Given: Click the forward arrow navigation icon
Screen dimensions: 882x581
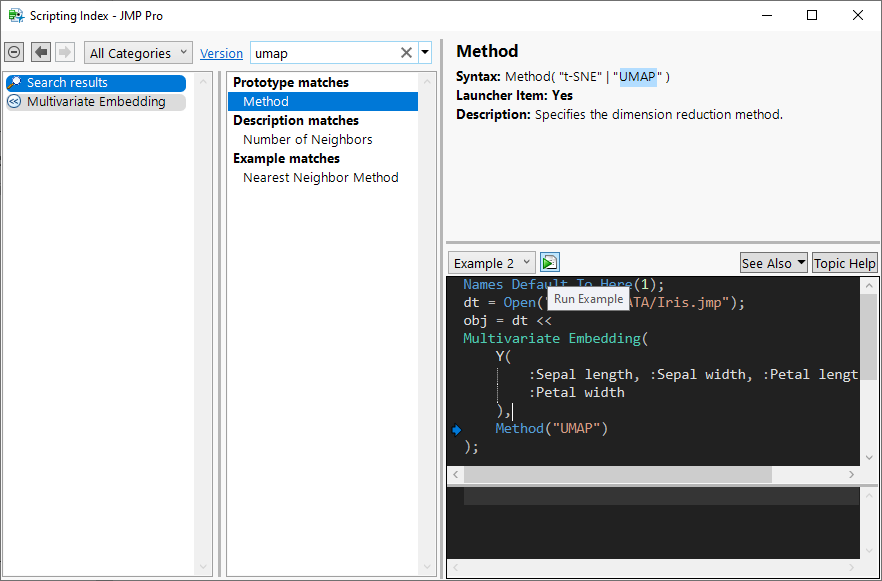Looking at the screenshot, I should coord(65,53).
